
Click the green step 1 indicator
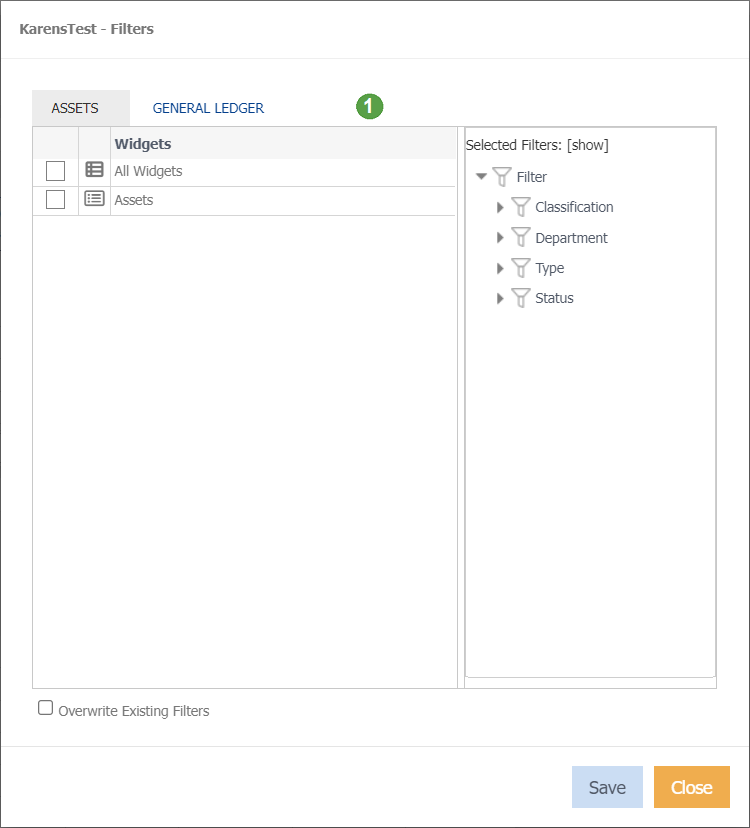[369, 105]
